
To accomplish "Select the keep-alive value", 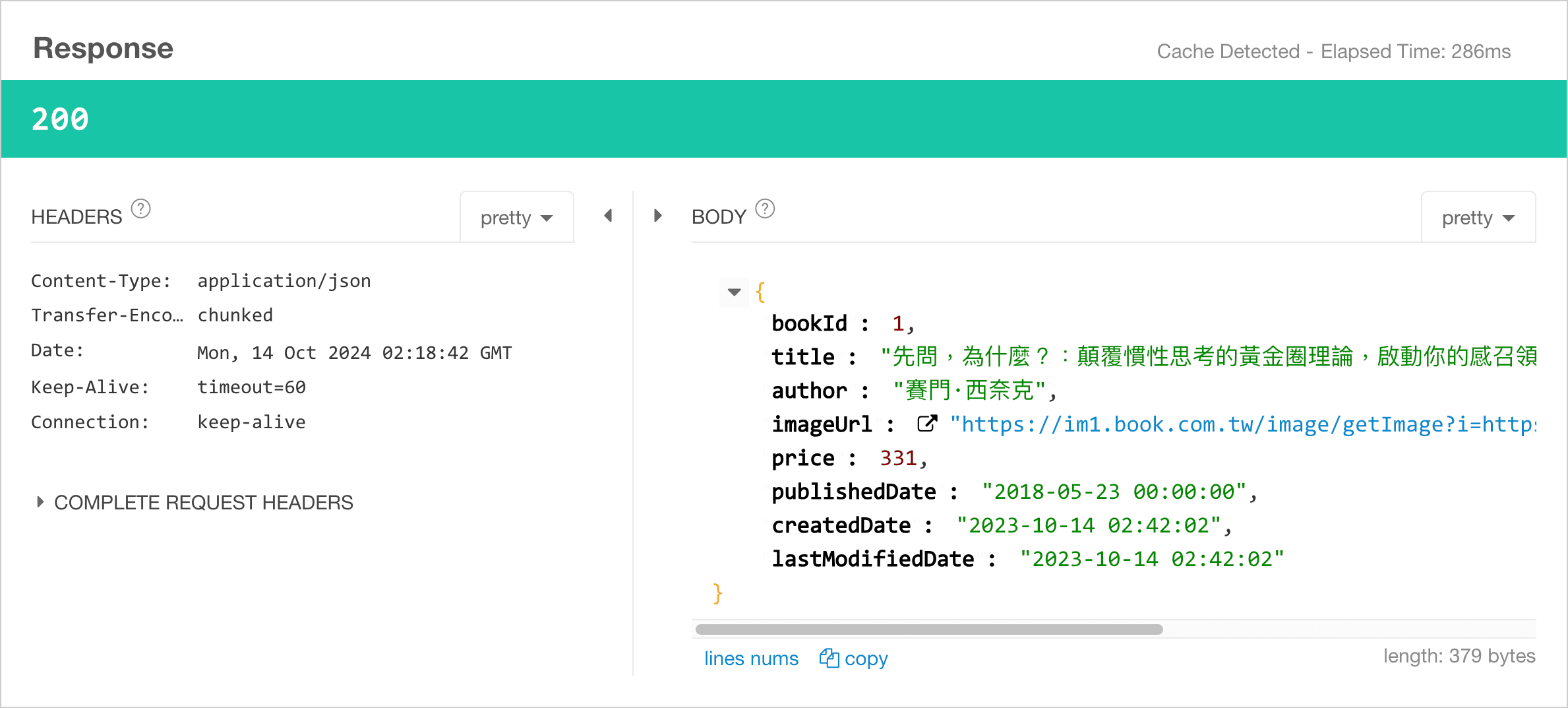I will click(x=252, y=422).
